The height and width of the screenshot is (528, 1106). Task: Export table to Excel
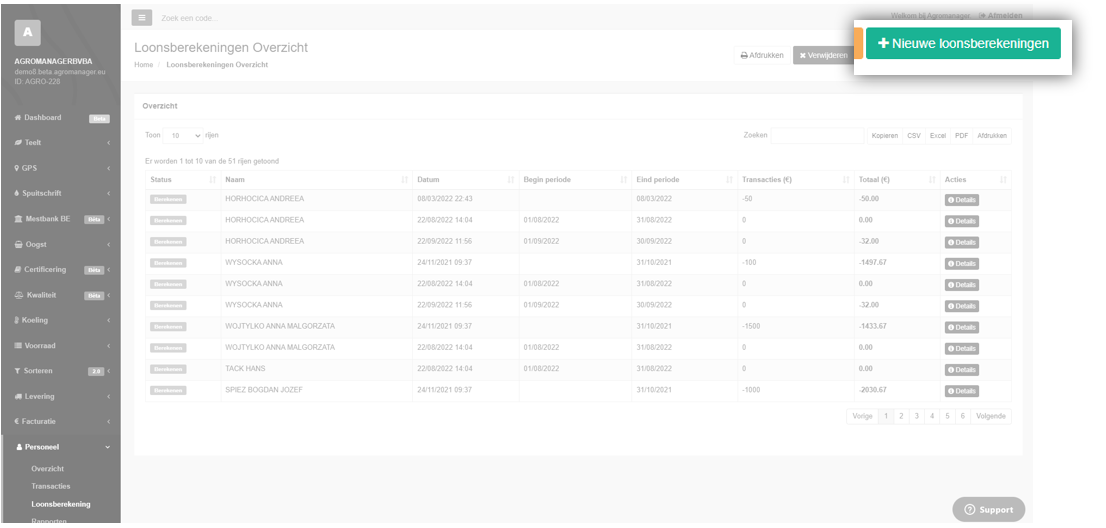[937, 135]
